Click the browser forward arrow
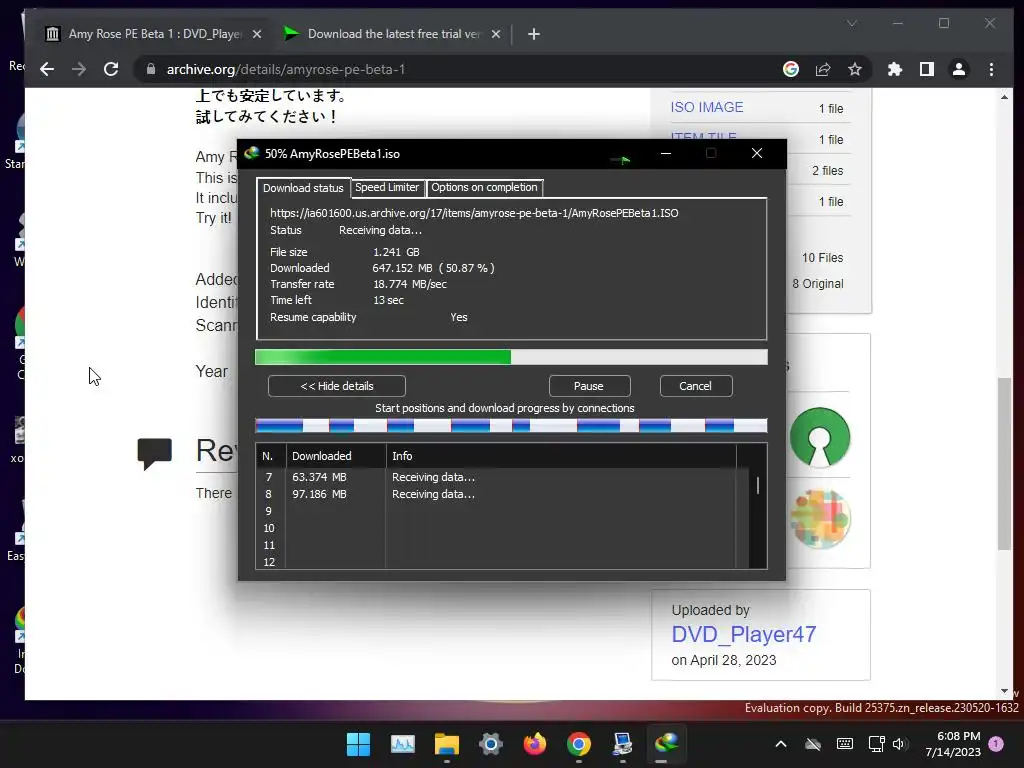This screenshot has height=768, width=1024. tap(79, 69)
